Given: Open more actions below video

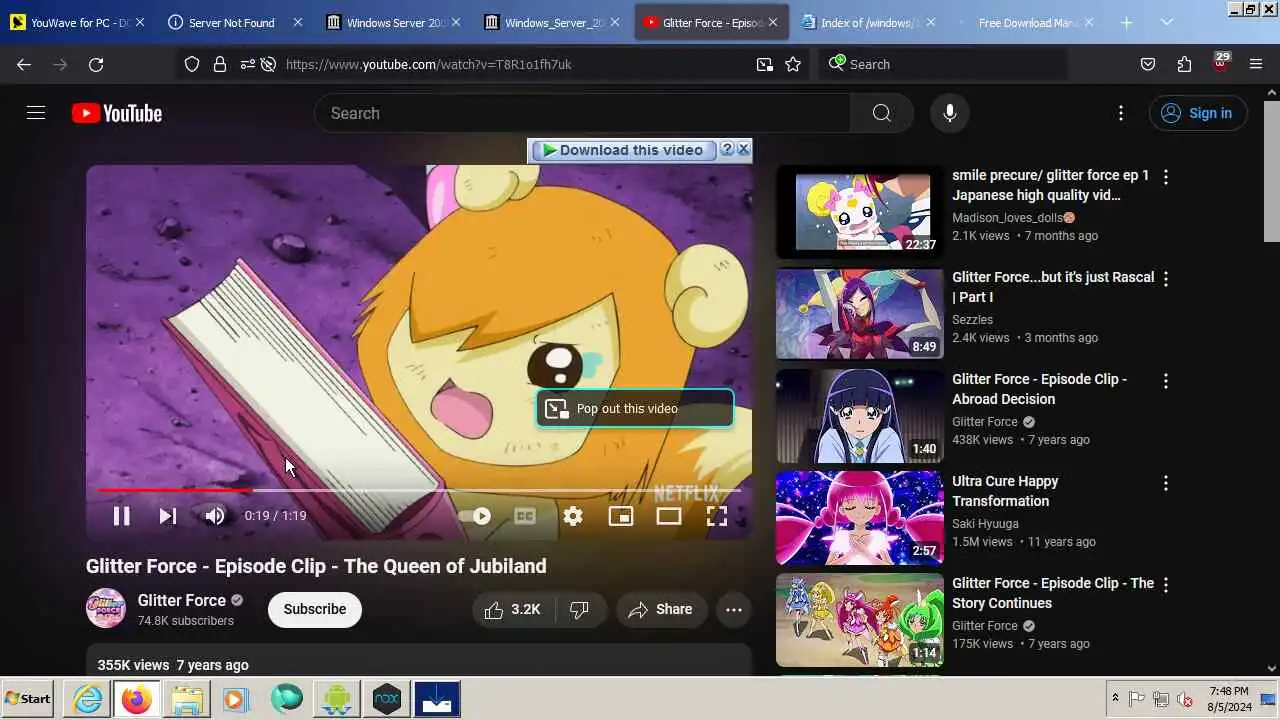Looking at the screenshot, I should click(734, 609).
